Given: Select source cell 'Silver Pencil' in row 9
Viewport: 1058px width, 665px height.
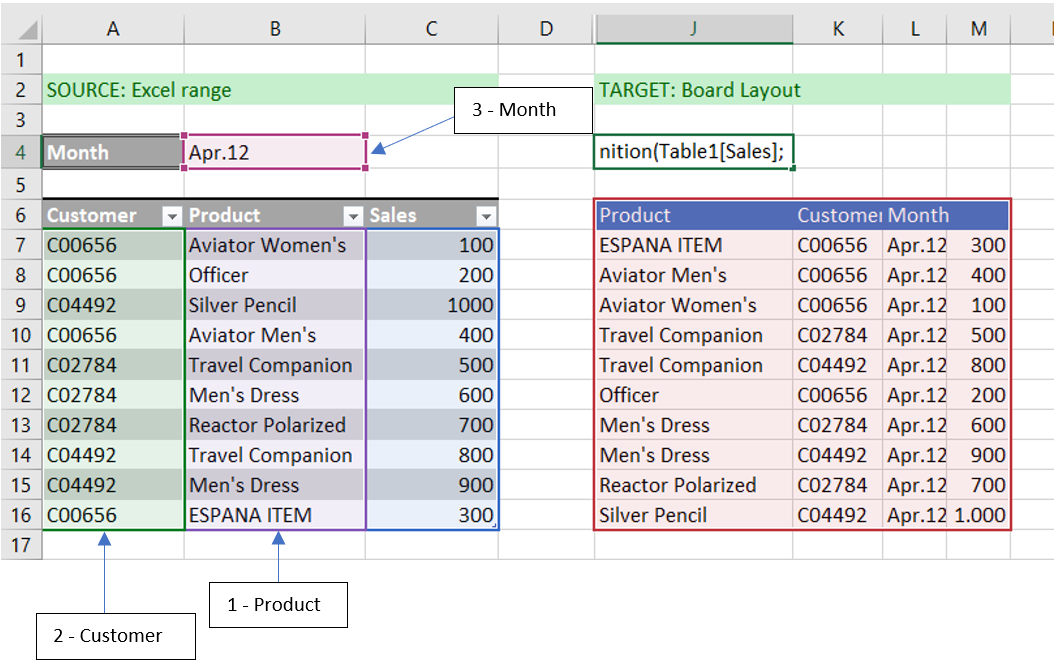Looking at the screenshot, I should click(275, 306).
